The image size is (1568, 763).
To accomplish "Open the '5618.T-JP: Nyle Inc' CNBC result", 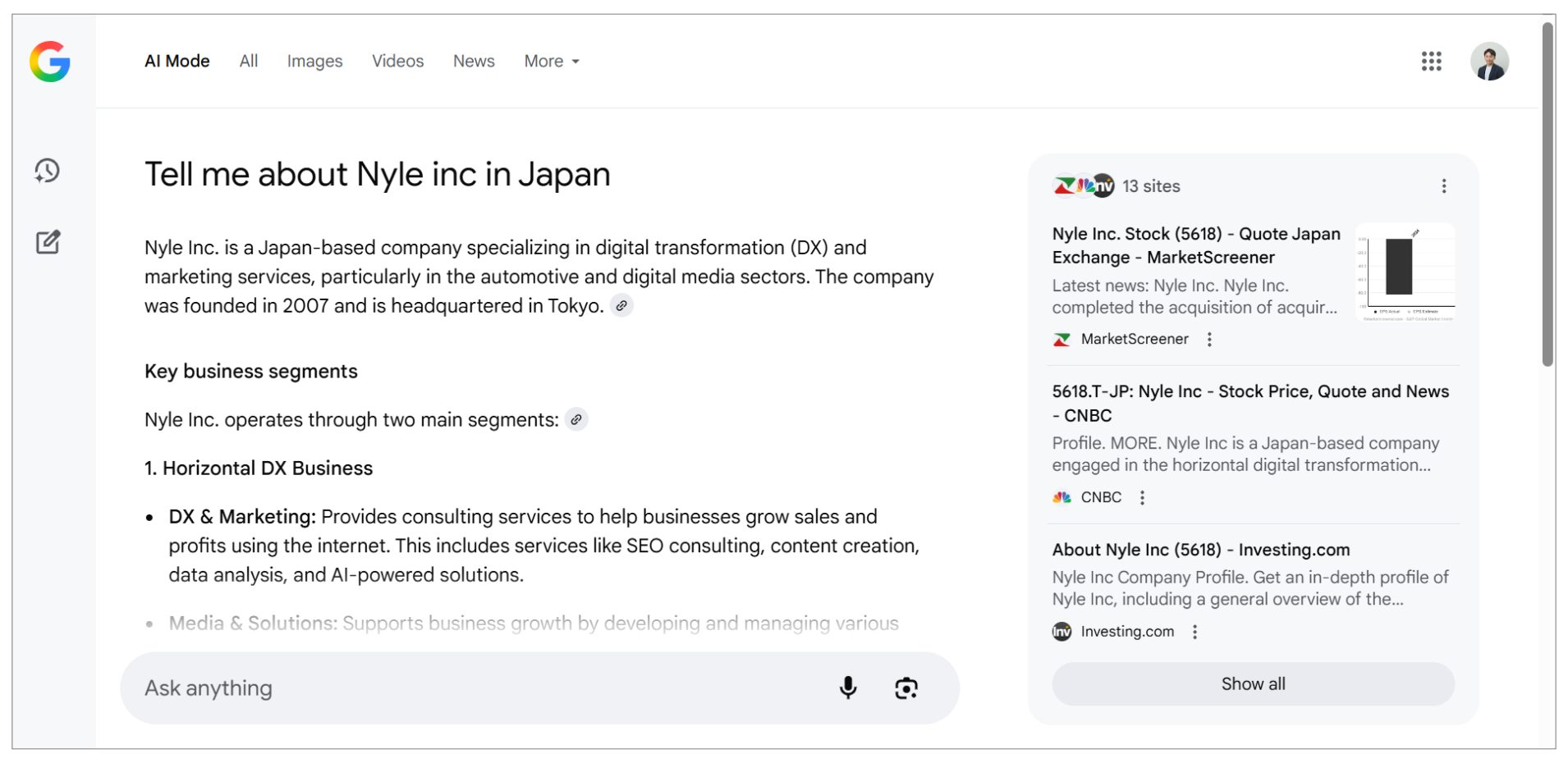I will tap(1250, 403).
